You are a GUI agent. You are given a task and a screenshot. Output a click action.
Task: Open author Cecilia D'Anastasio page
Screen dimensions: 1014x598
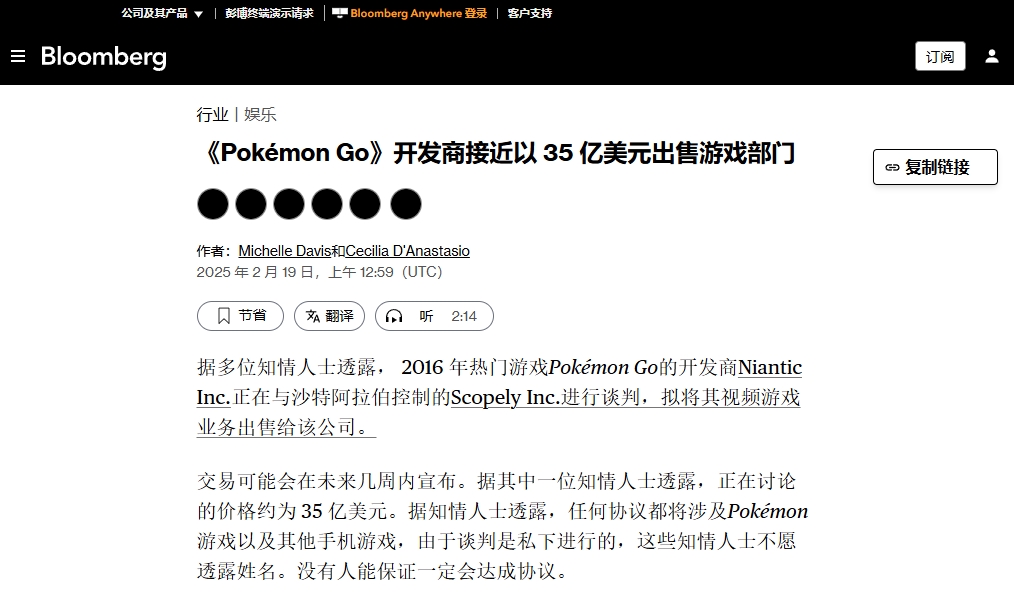point(407,251)
